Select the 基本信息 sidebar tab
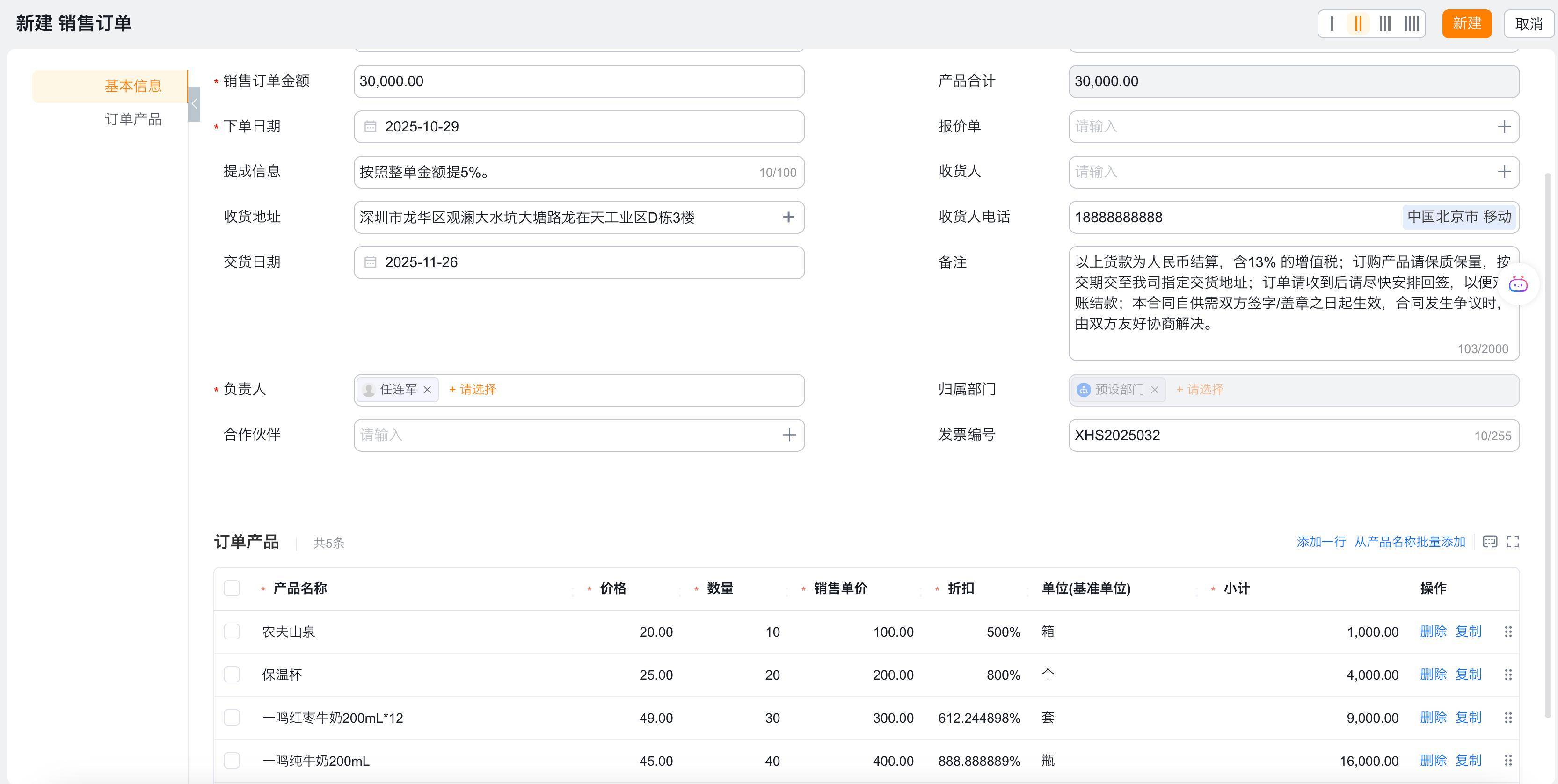The image size is (1558, 784). click(x=133, y=86)
